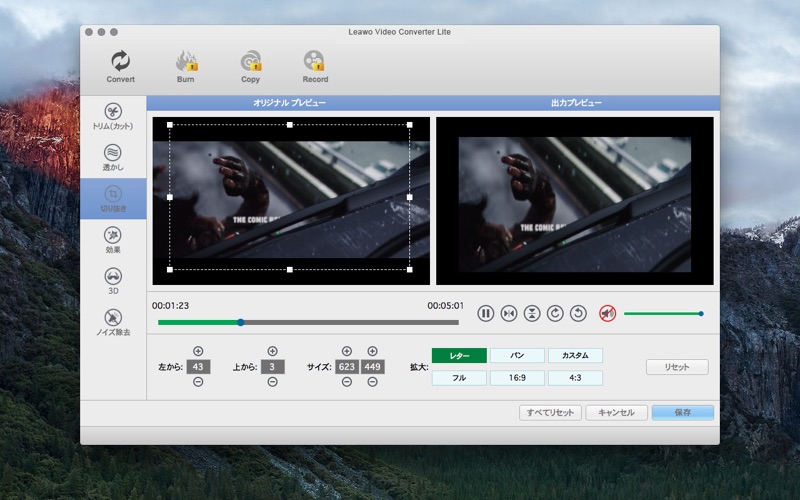The width and height of the screenshot is (800, 500).
Task: Click the total duration 00:05:01
Action: click(x=445, y=306)
